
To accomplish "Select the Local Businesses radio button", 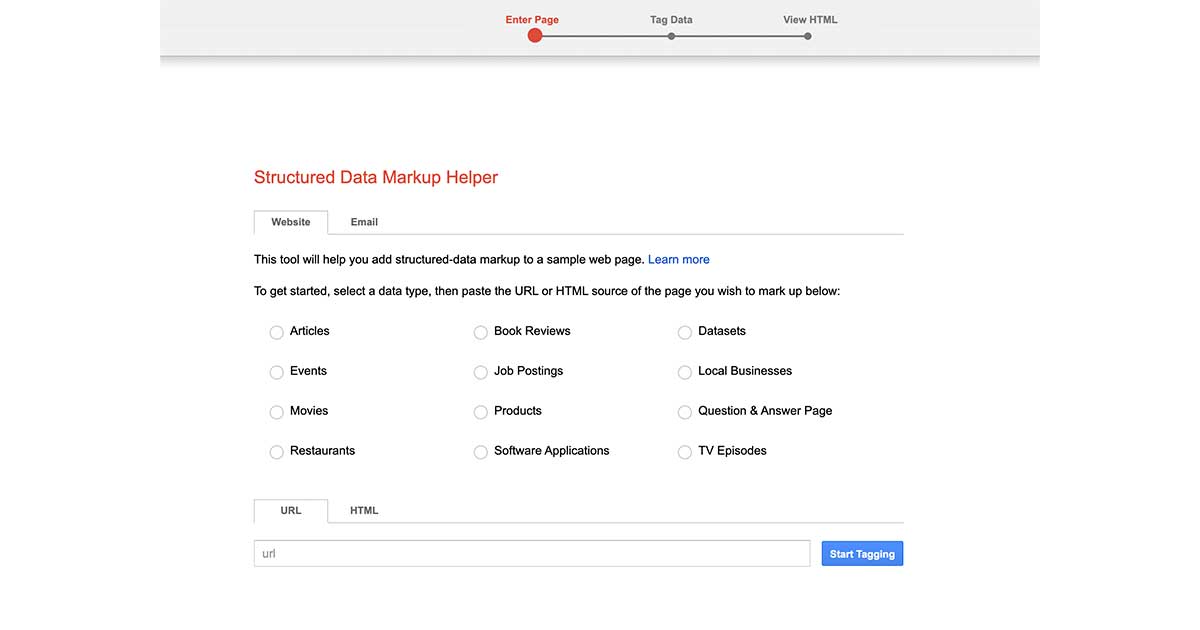I will pos(685,372).
